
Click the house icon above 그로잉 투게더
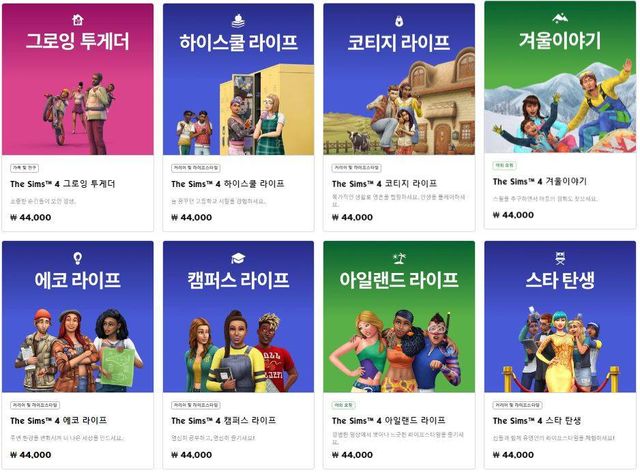[x=78, y=19]
